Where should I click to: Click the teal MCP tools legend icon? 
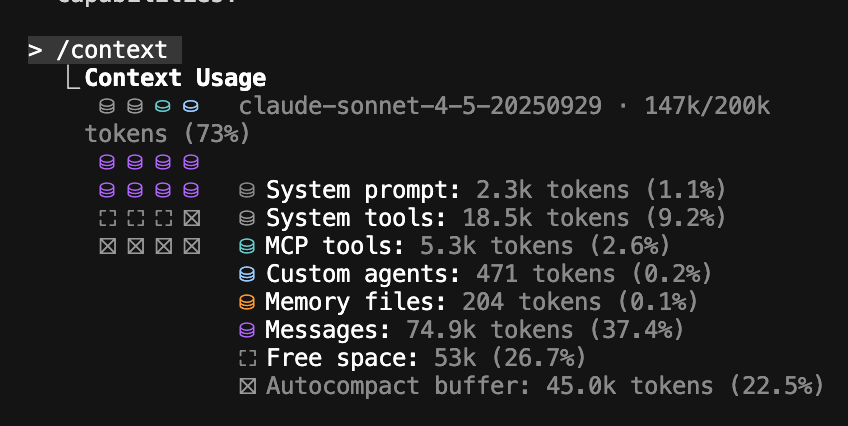click(x=247, y=246)
